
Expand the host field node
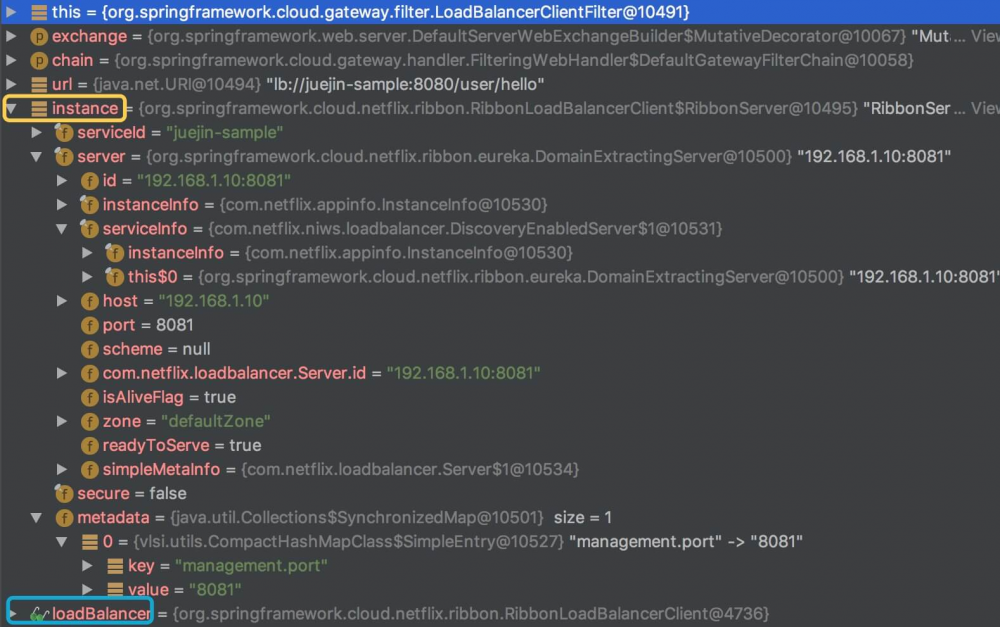62,301
